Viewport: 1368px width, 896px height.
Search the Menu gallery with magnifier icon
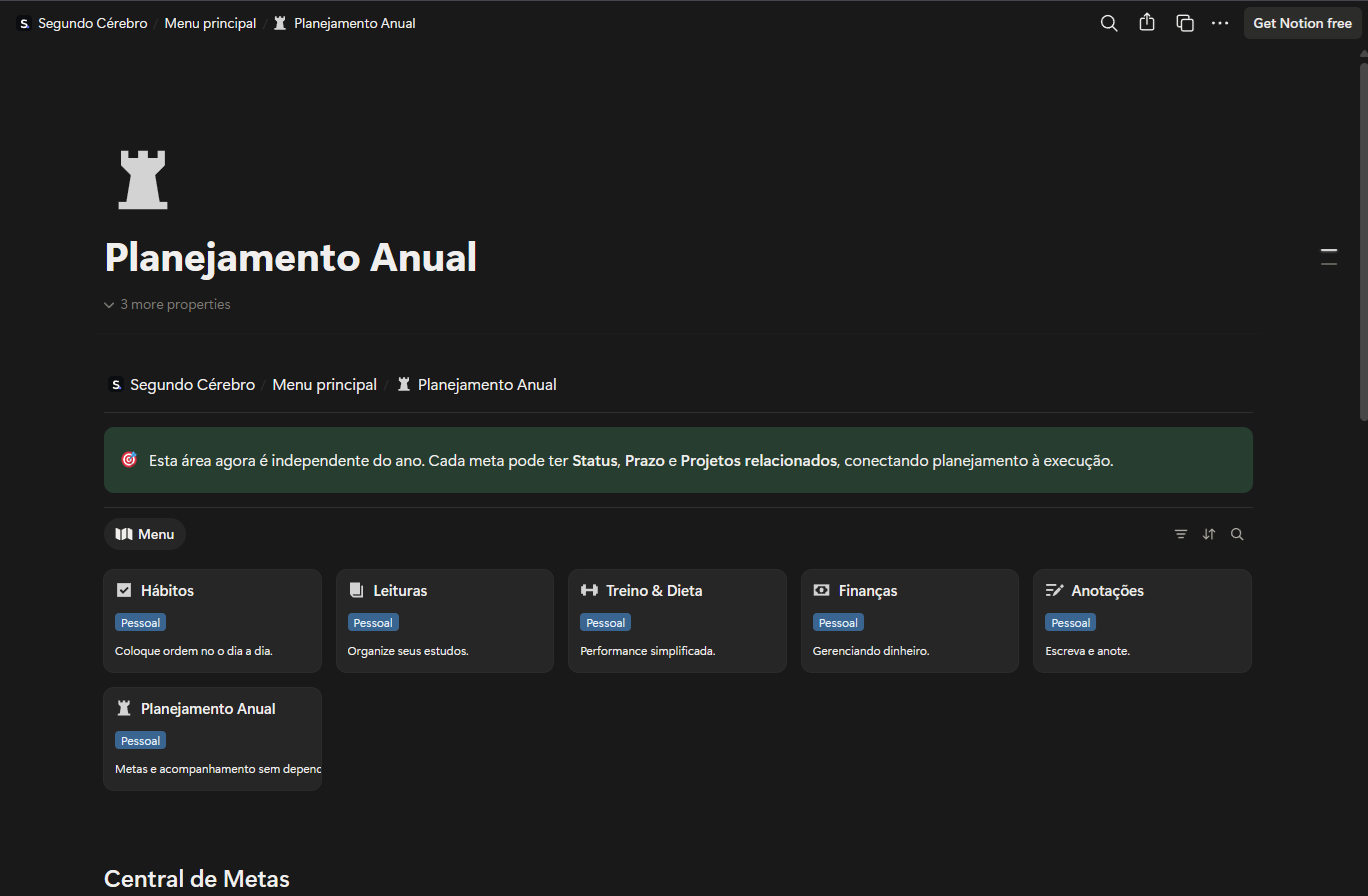point(1237,534)
